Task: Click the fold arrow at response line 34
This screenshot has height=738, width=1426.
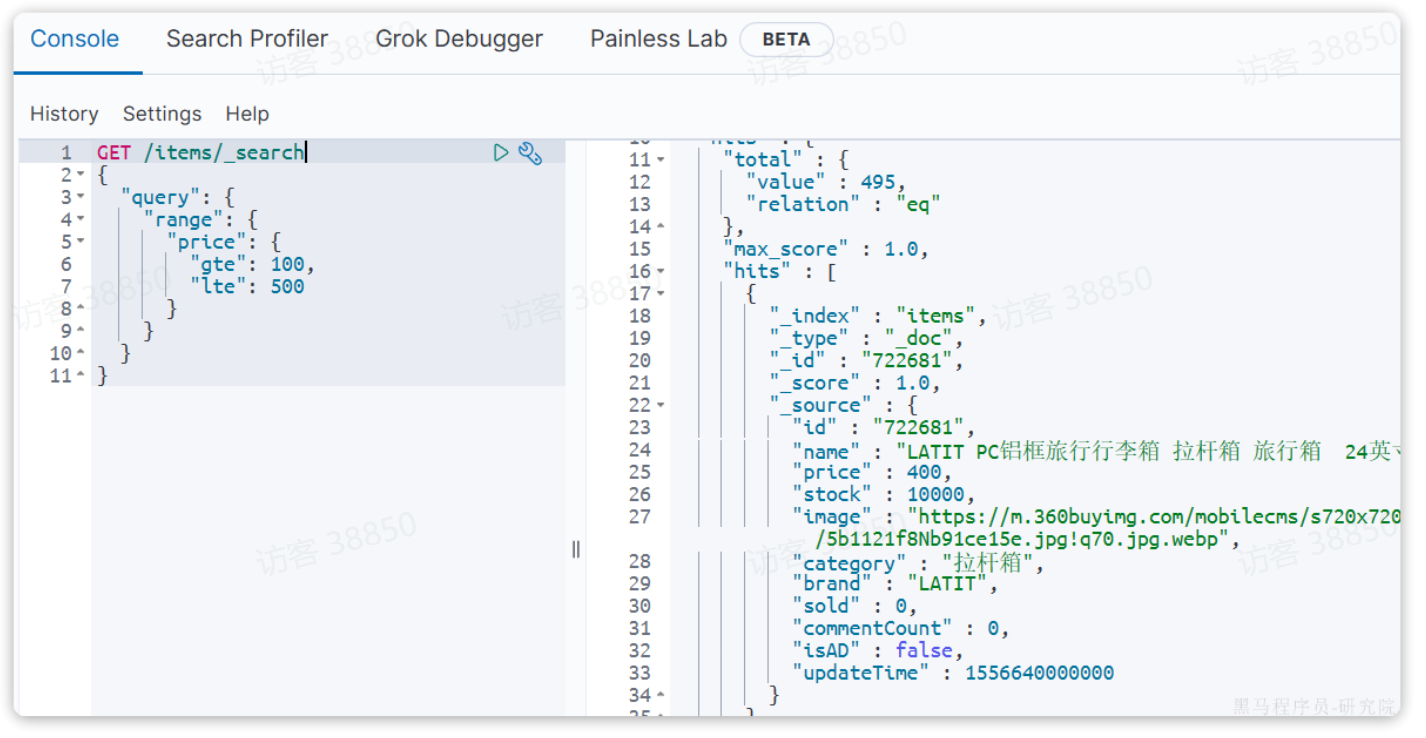Action: point(661,695)
